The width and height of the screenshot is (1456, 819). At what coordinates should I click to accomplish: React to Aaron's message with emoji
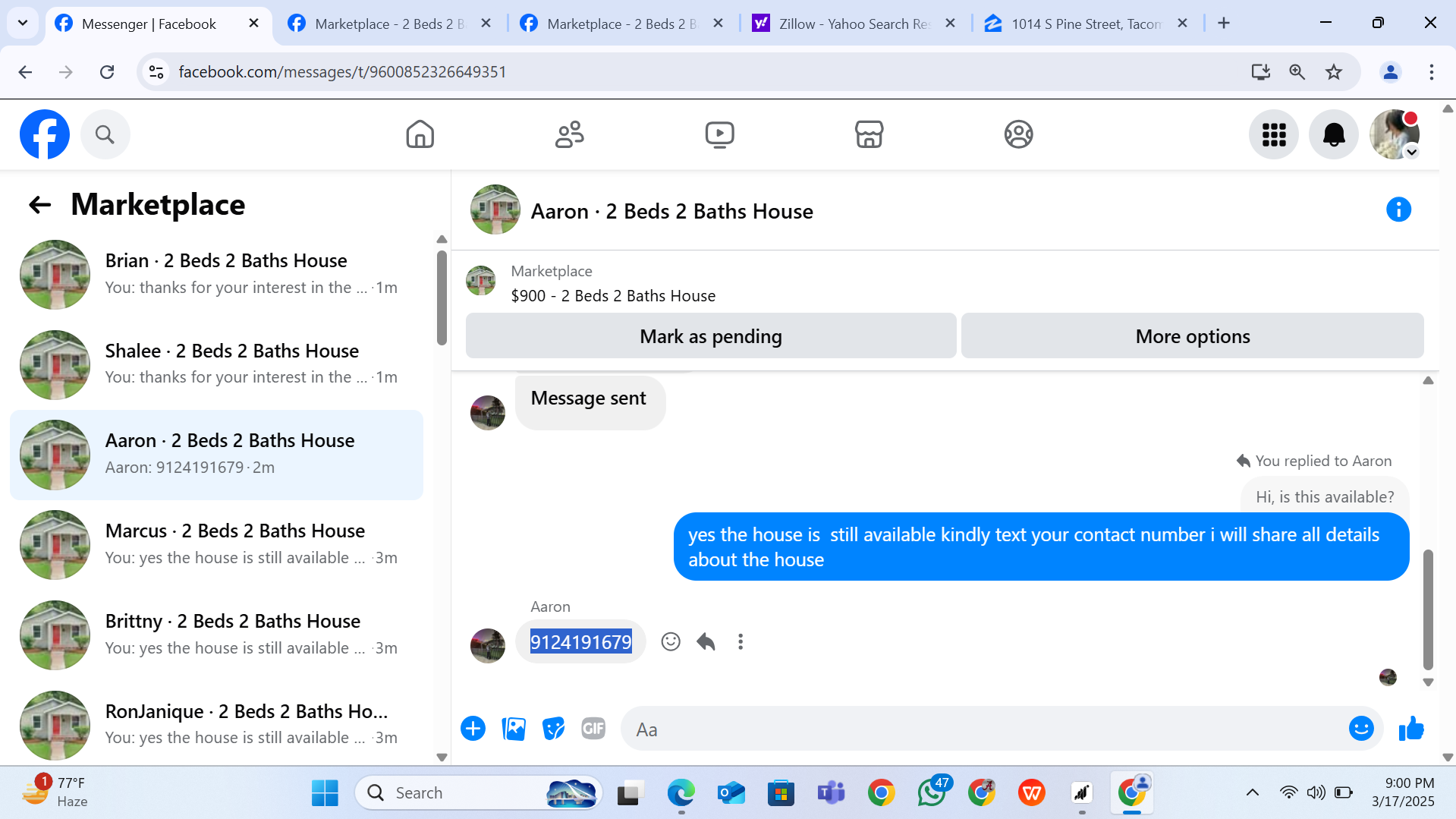671,641
